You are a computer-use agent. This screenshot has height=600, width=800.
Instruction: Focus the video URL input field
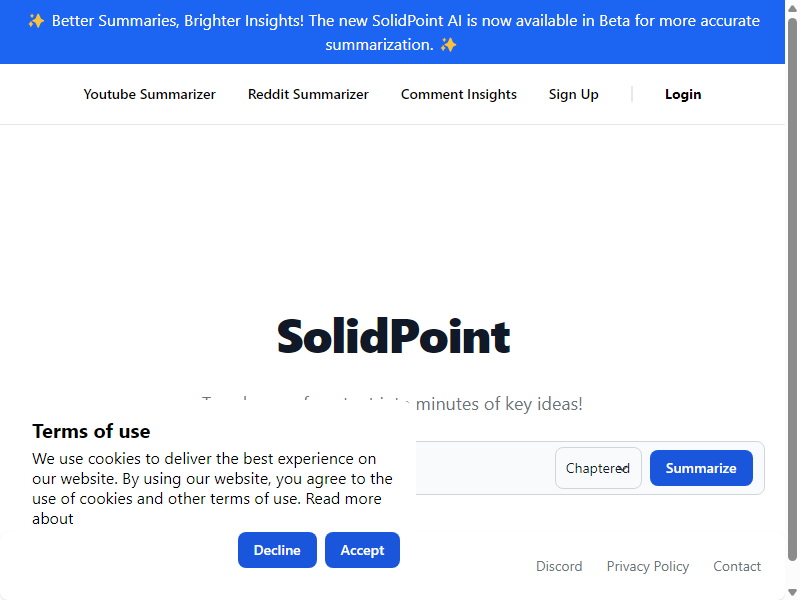click(x=485, y=468)
